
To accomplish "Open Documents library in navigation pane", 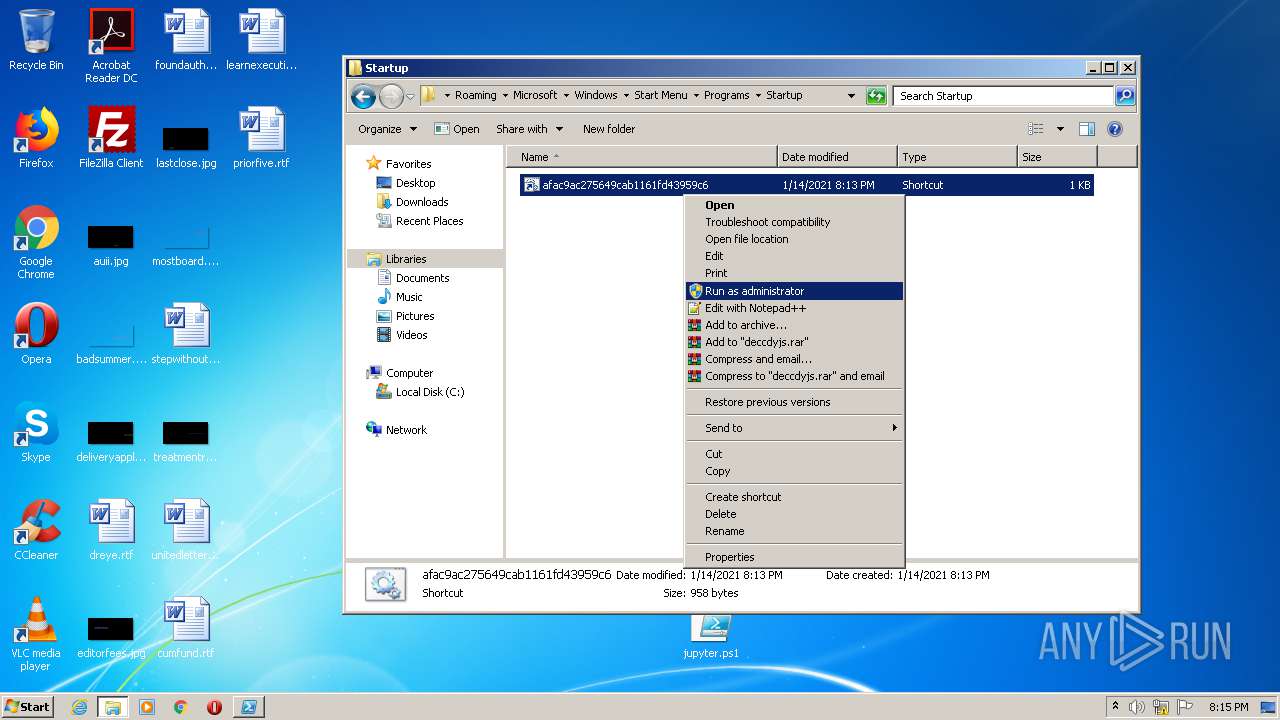I will click(422, 278).
